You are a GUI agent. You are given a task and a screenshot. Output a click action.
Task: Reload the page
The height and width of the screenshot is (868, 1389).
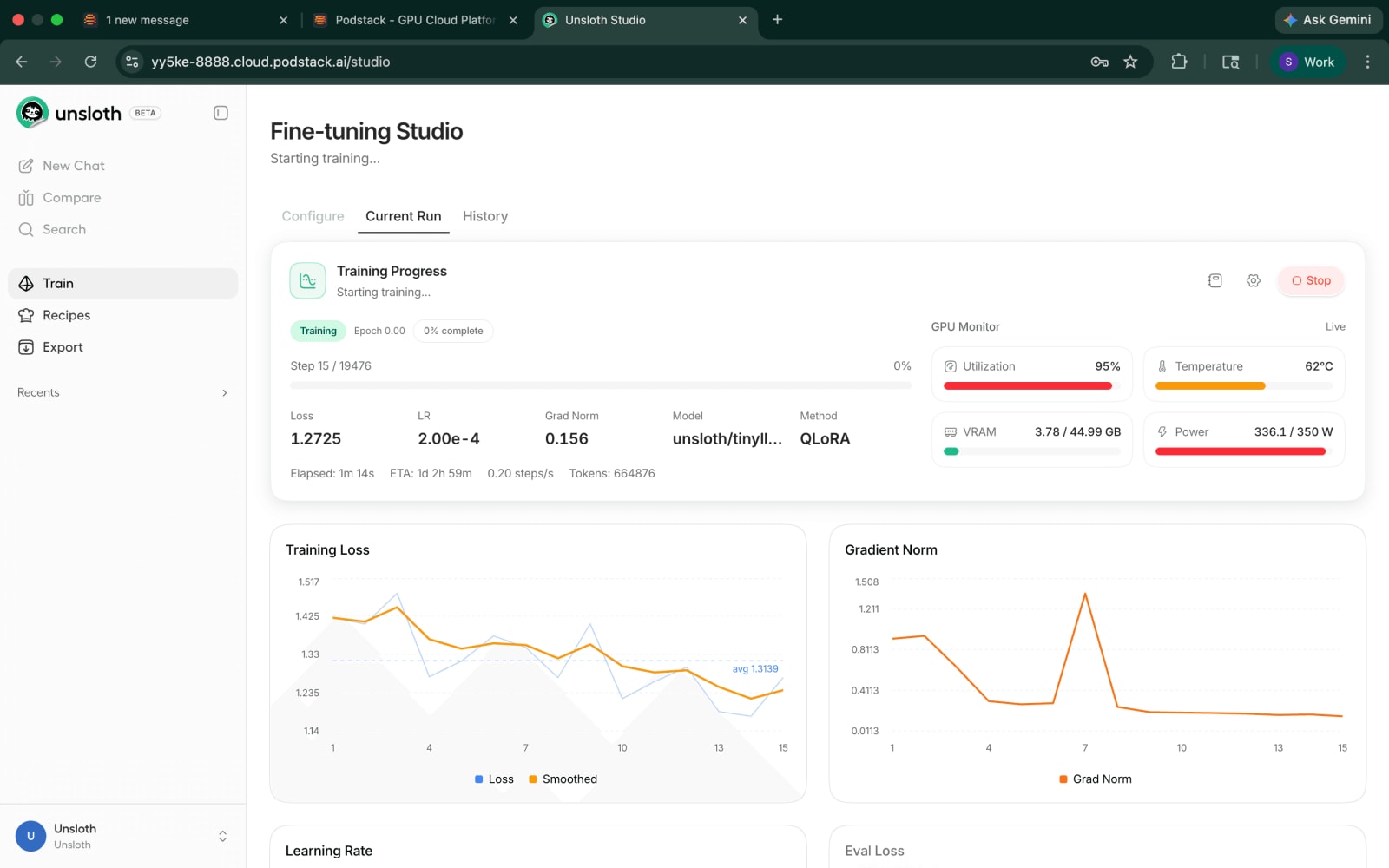tap(90, 62)
